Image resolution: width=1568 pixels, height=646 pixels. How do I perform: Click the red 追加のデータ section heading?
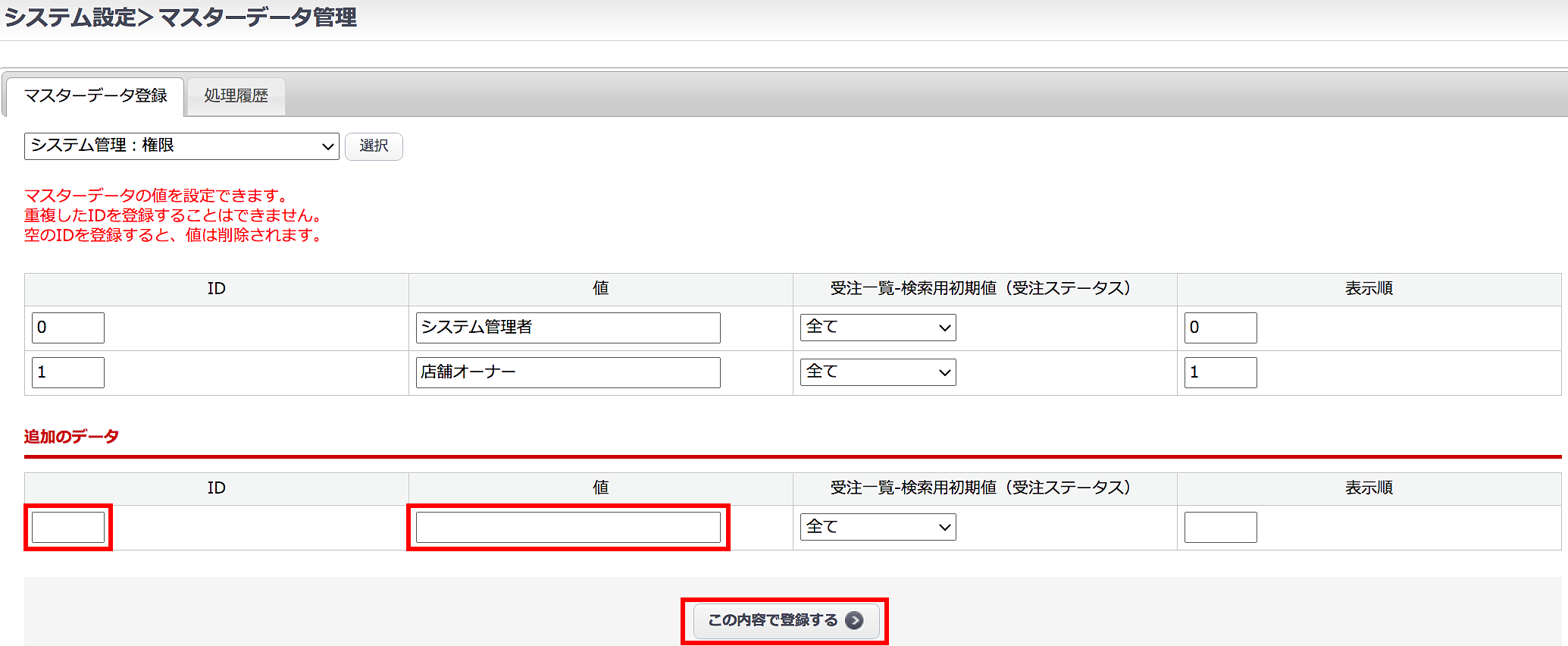(x=71, y=437)
